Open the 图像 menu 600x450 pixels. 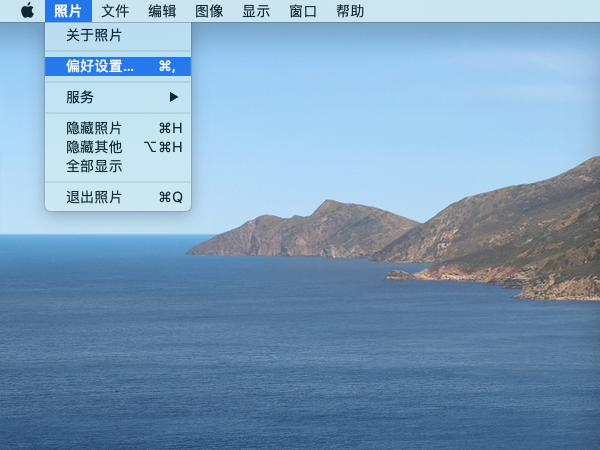click(209, 11)
